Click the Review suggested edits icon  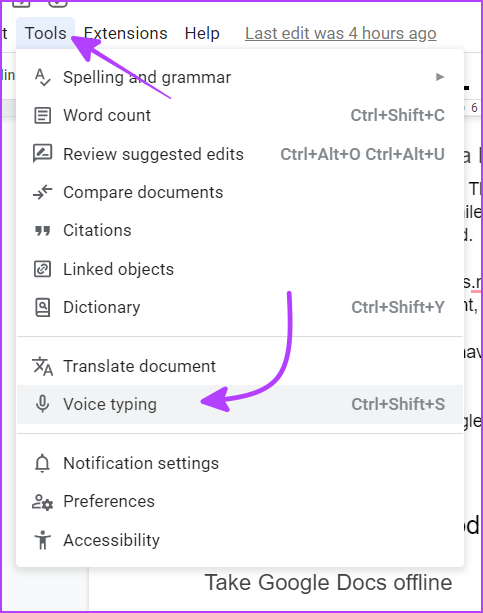coord(43,154)
